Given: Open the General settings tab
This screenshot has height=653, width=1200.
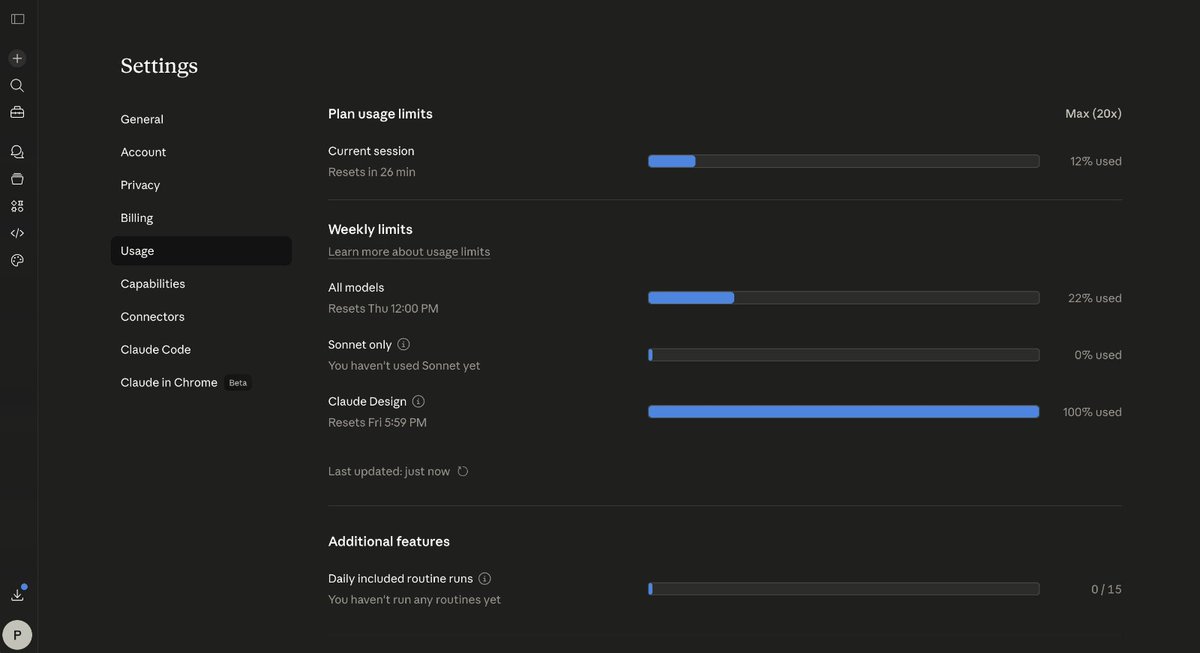Looking at the screenshot, I should [201, 119].
